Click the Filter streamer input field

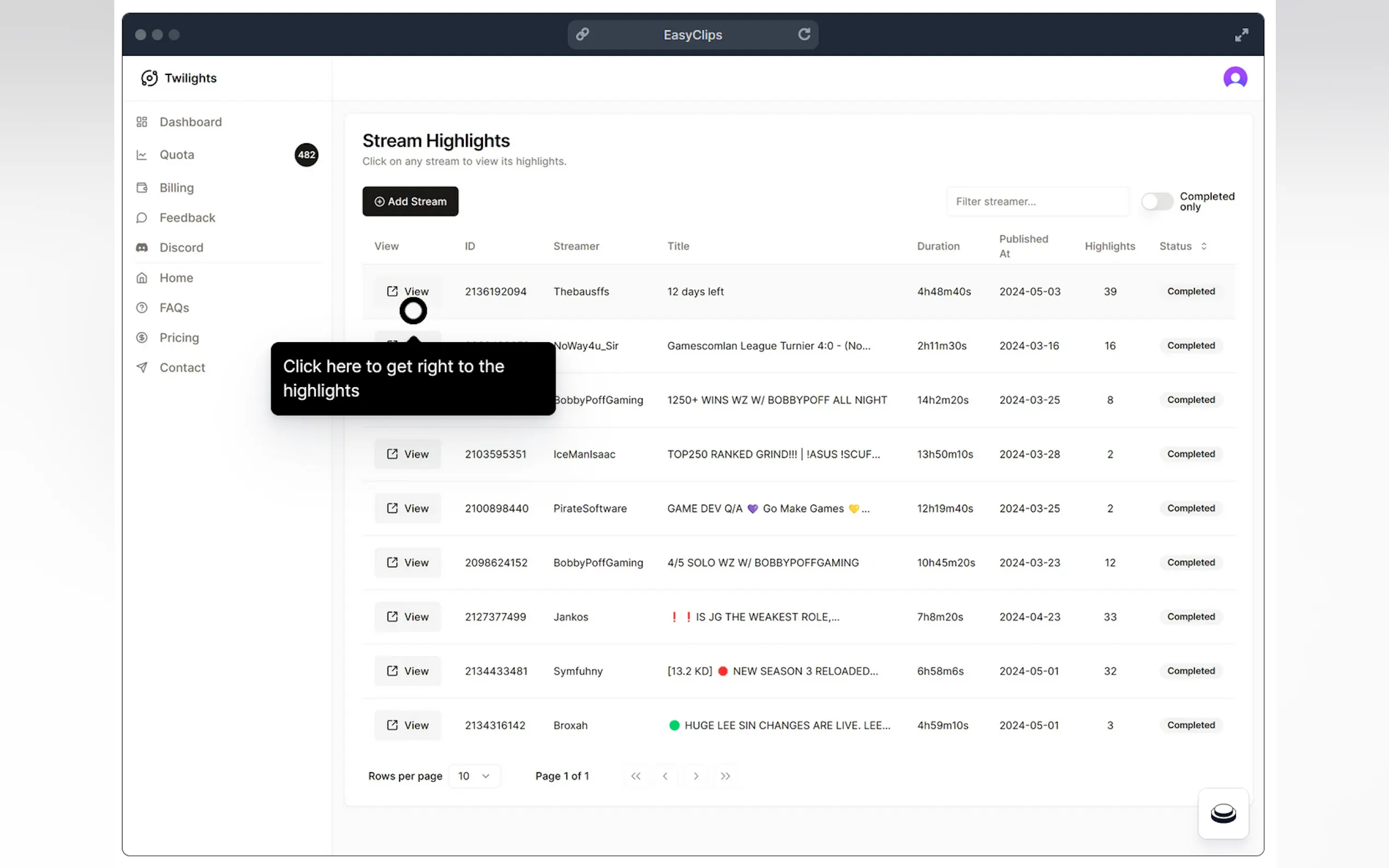[1036, 202]
